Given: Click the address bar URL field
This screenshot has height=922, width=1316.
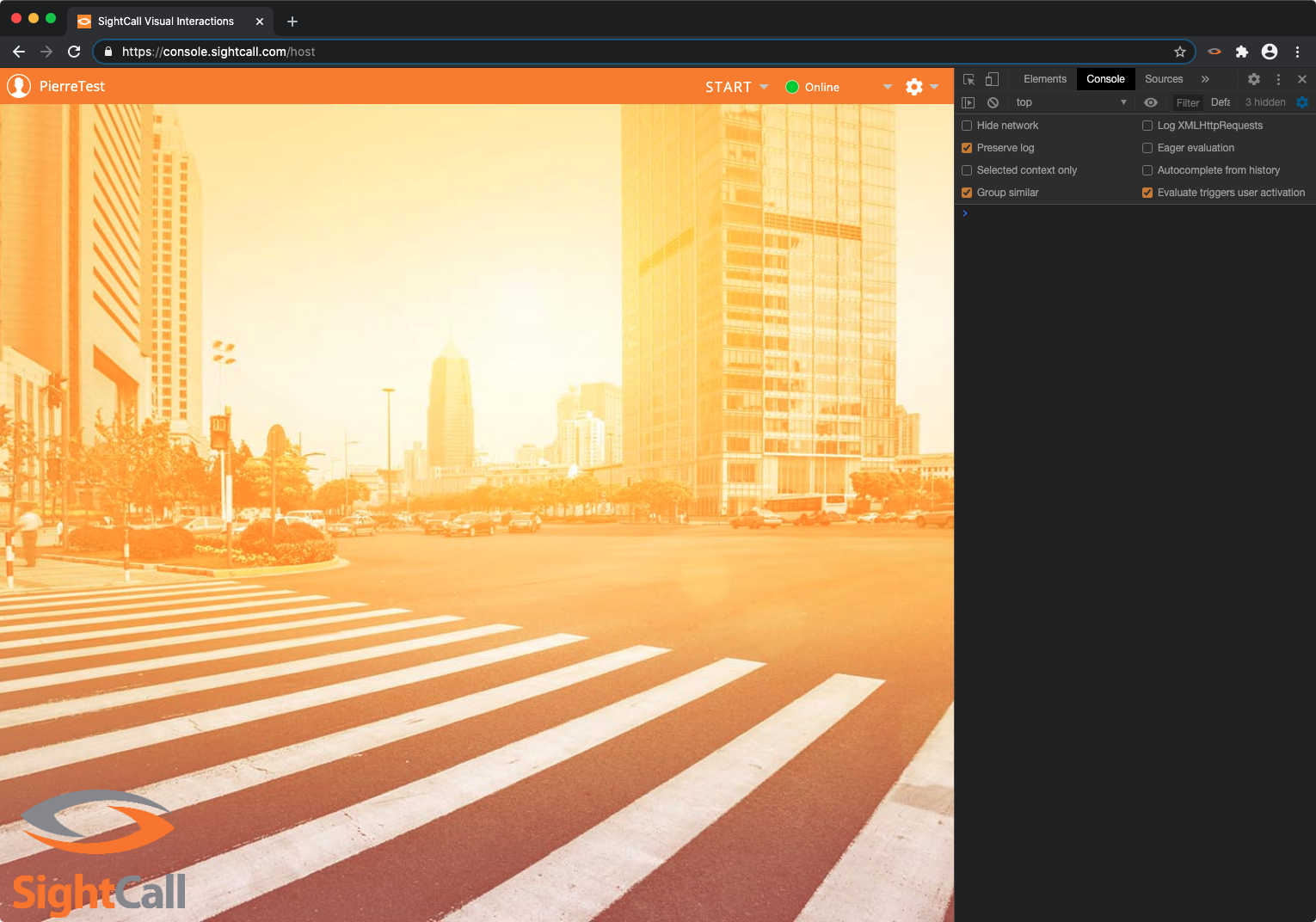Looking at the screenshot, I should [x=645, y=52].
